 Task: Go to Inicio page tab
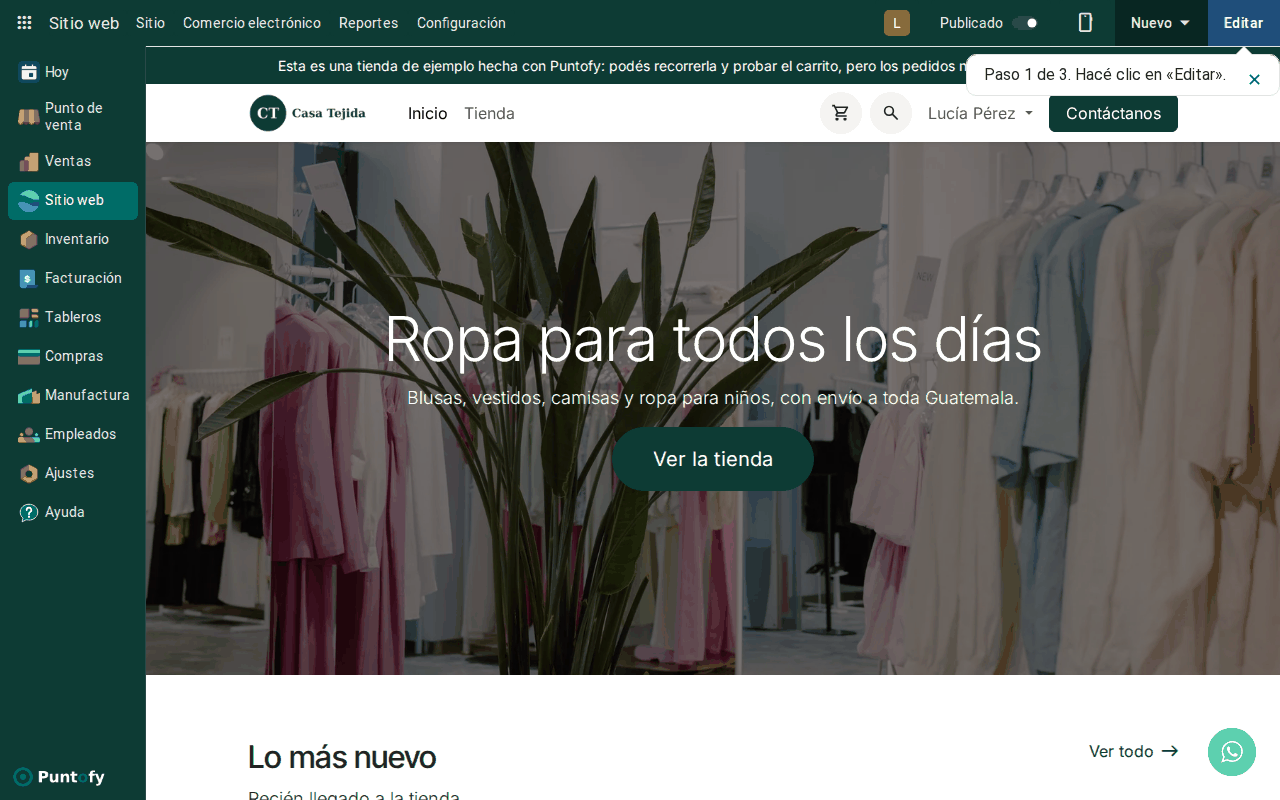click(x=428, y=113)
